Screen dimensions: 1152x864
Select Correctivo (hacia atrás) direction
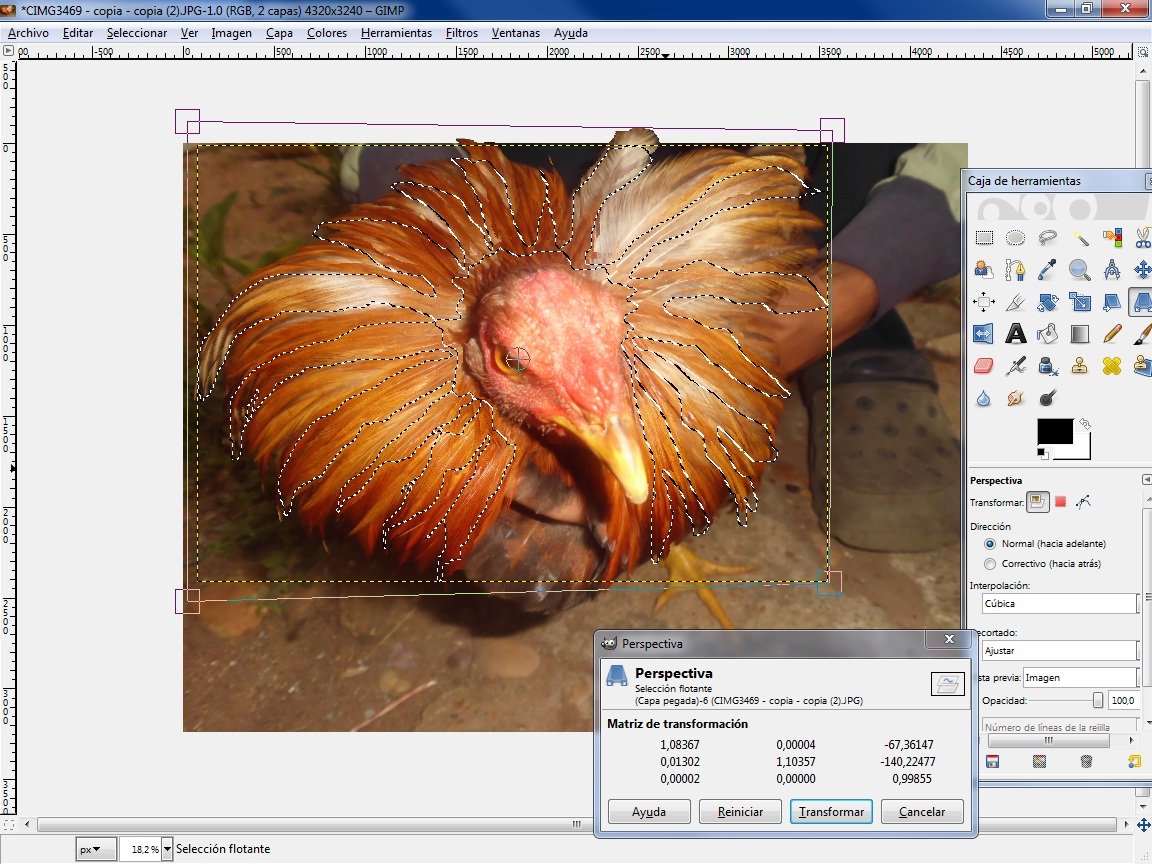pyautogui.click(x=990, y=564)
